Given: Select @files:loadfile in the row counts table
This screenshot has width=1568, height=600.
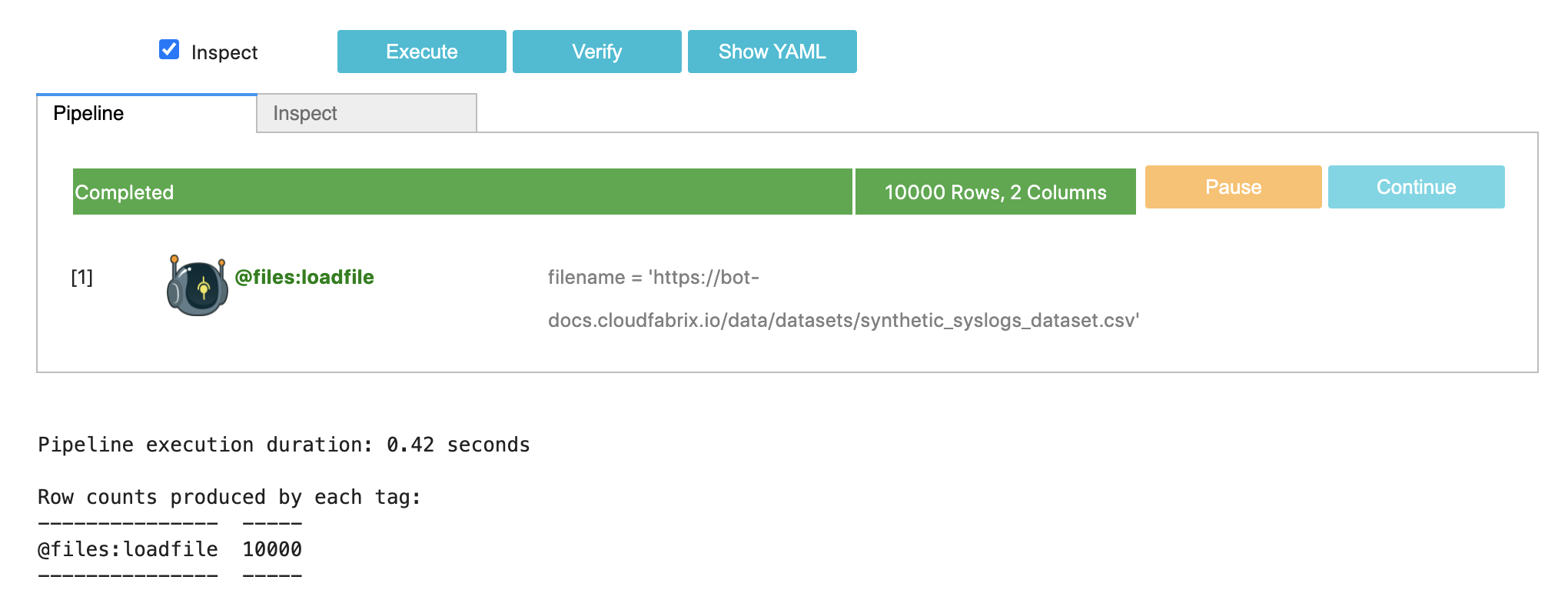Looking at the screenshot, I should 128,549.
